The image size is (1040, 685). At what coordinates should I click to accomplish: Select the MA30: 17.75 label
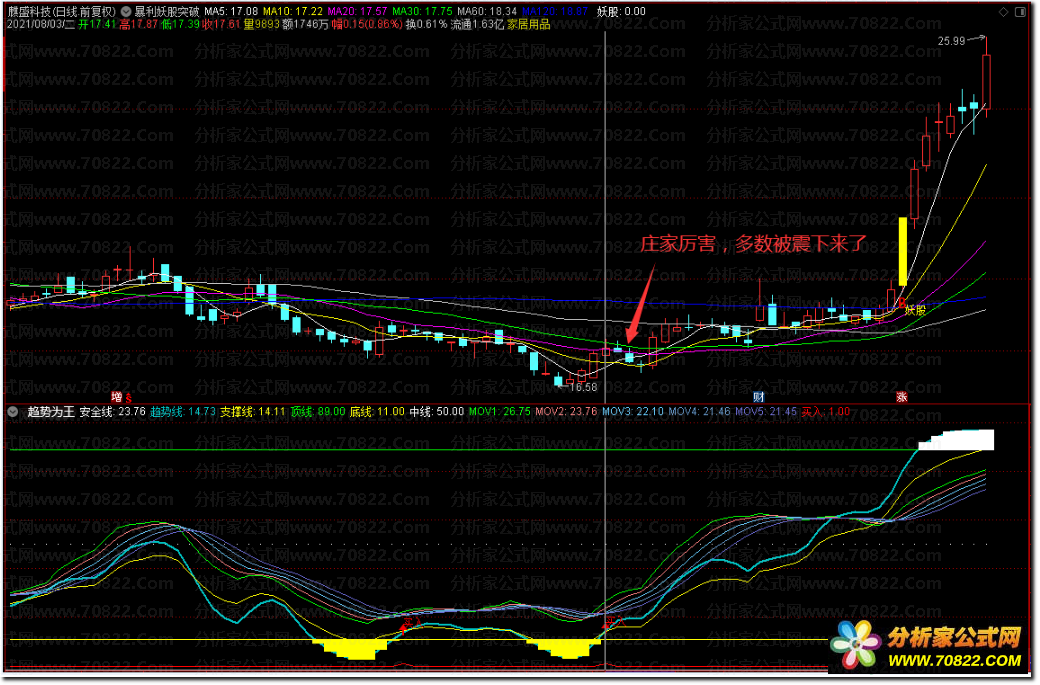tap(422, 11)
